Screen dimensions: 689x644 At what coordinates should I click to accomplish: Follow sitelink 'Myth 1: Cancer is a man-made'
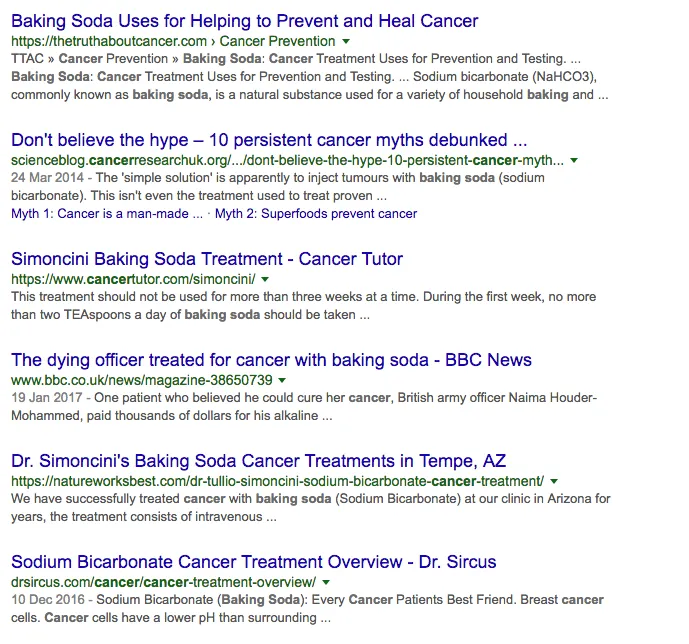107,213
